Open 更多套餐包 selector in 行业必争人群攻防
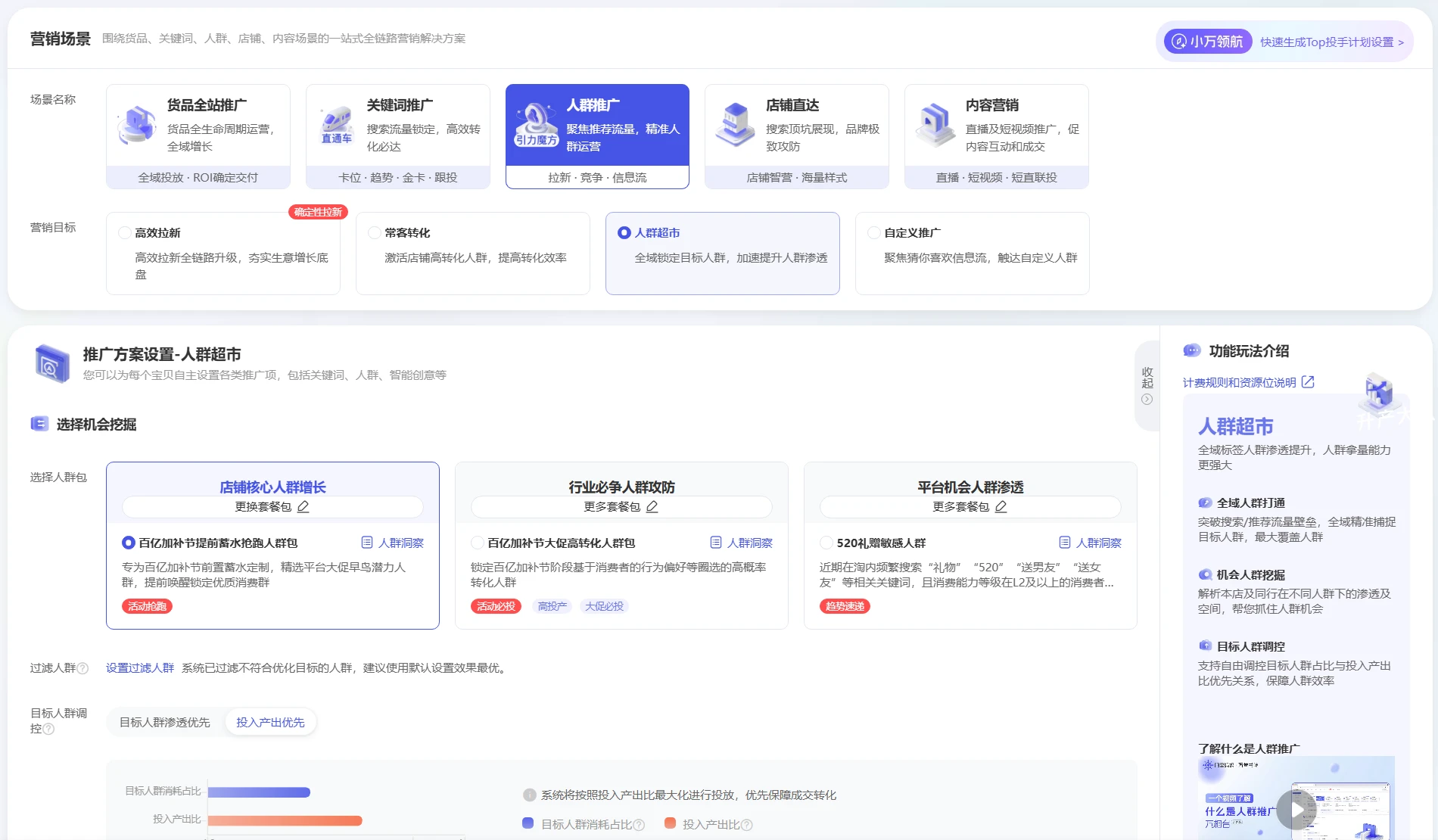This screenshot has width=1438, height=840. 621,506
